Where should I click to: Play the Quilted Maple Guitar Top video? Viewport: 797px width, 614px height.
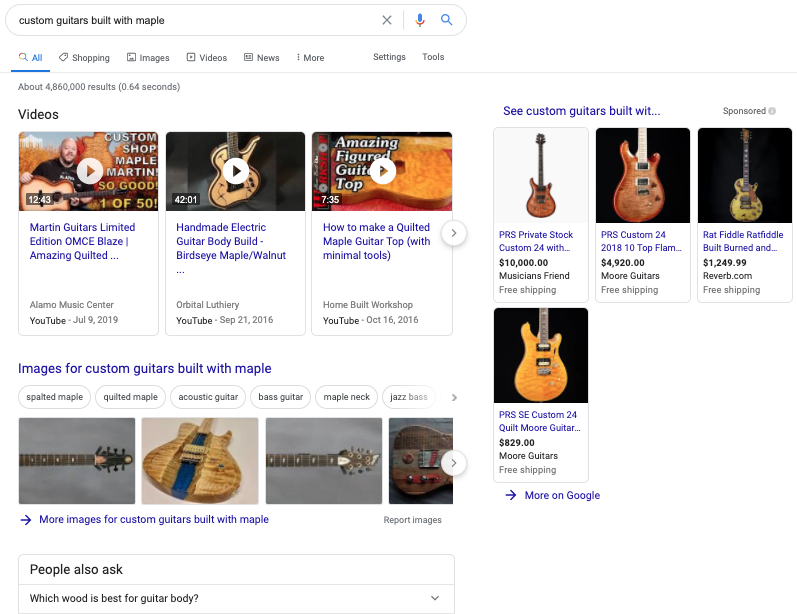click(382, 171)
